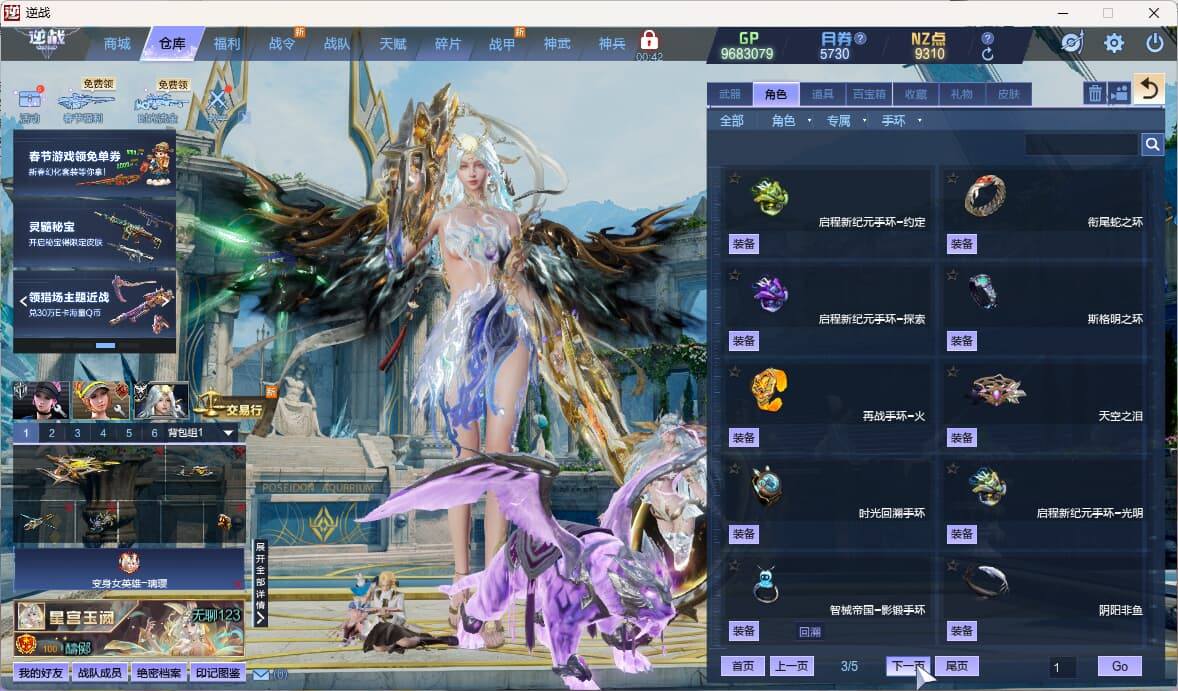Image resolution: width=1178 pixels, height=691 pixels.
Task: Click the power/exit icon
Action: pos(1155,43)
